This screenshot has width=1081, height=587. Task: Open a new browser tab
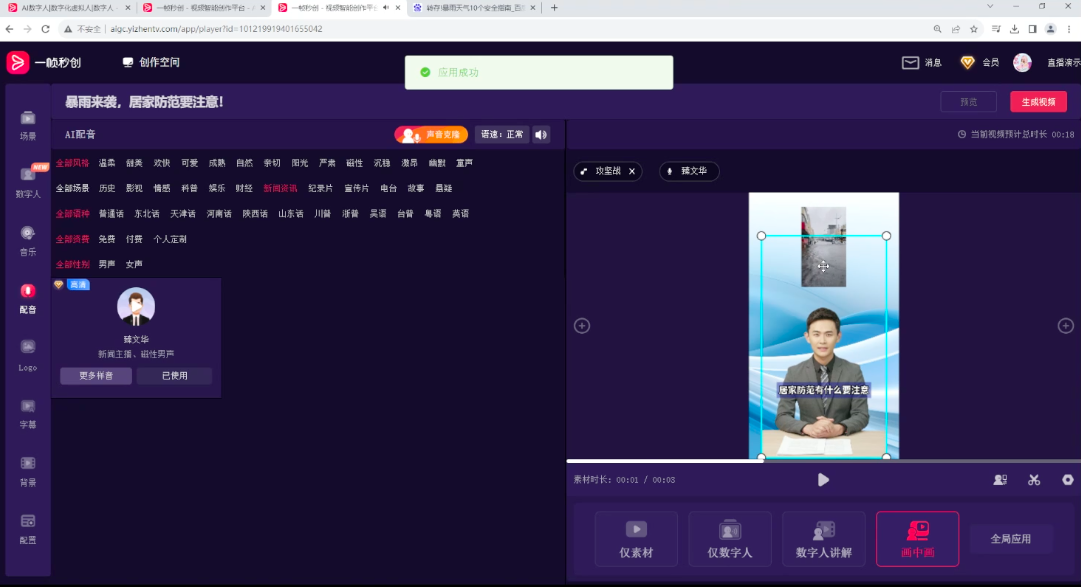[x=554, y=8]
